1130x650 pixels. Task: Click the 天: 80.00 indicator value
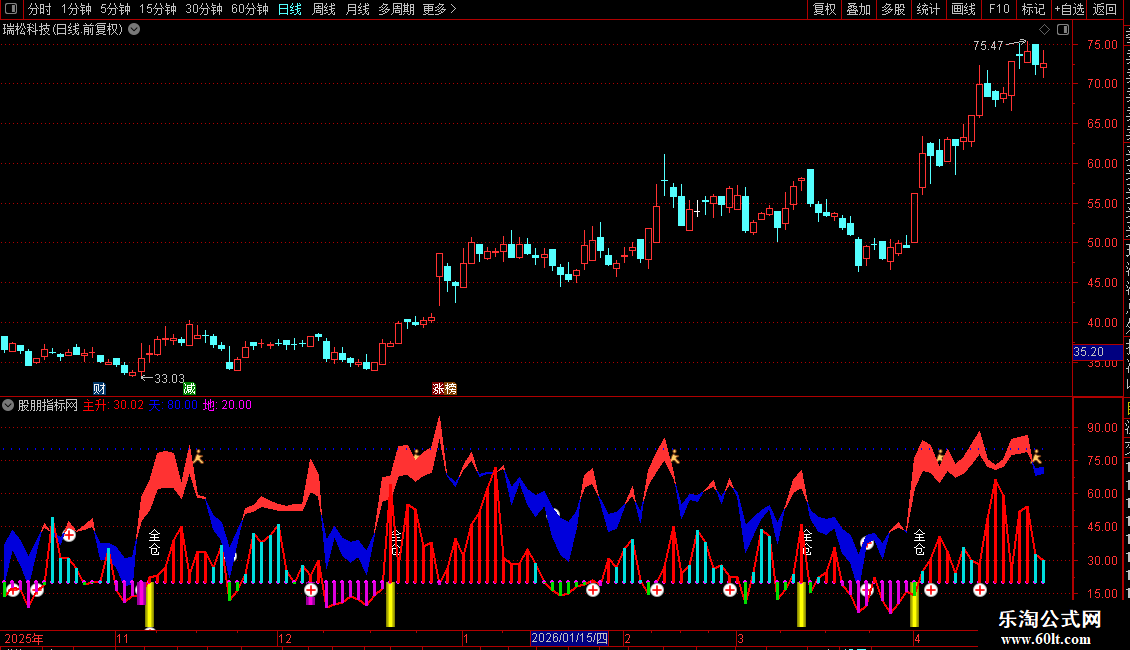pyautogui.click(x=173, y=405)
